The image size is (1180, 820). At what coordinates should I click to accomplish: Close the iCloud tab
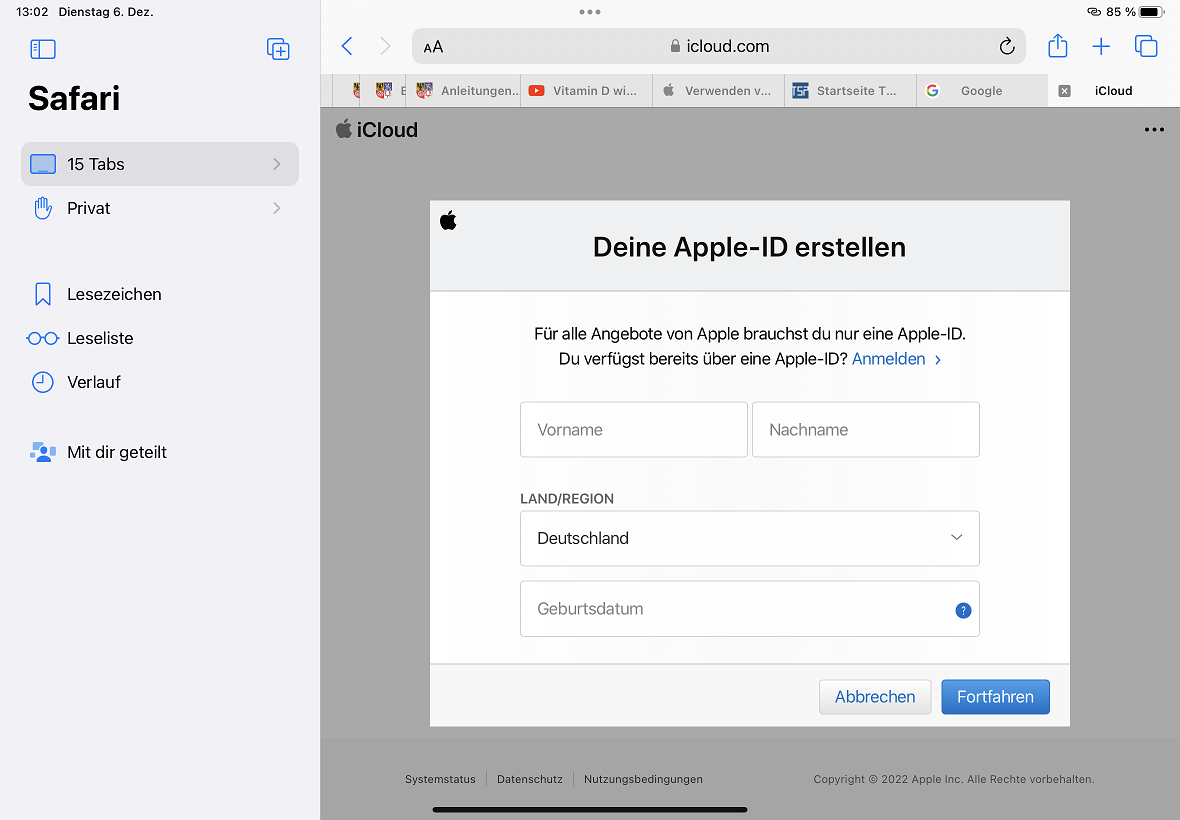1064,91
